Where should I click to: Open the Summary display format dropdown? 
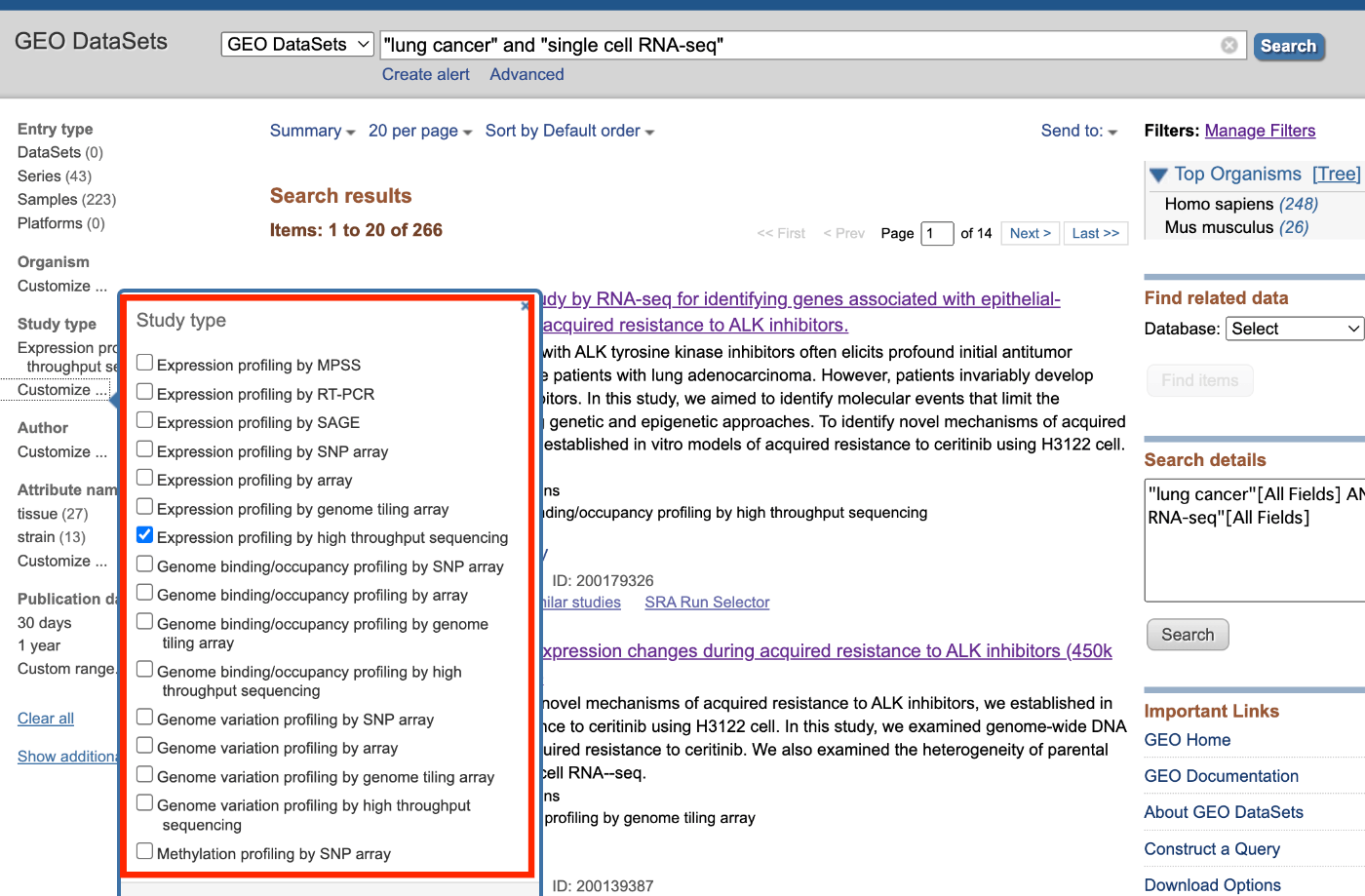pos(312,131)
